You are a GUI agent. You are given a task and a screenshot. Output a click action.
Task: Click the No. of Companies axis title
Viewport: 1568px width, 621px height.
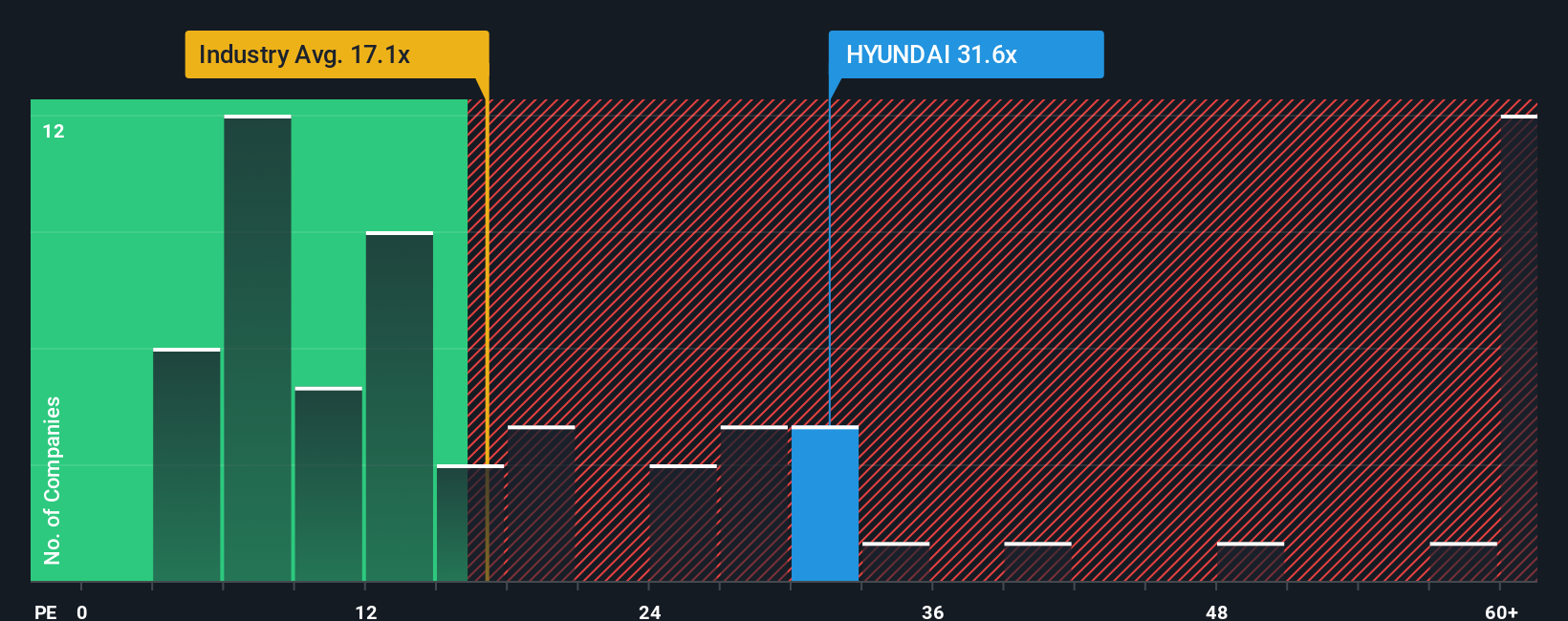(52, 480)
